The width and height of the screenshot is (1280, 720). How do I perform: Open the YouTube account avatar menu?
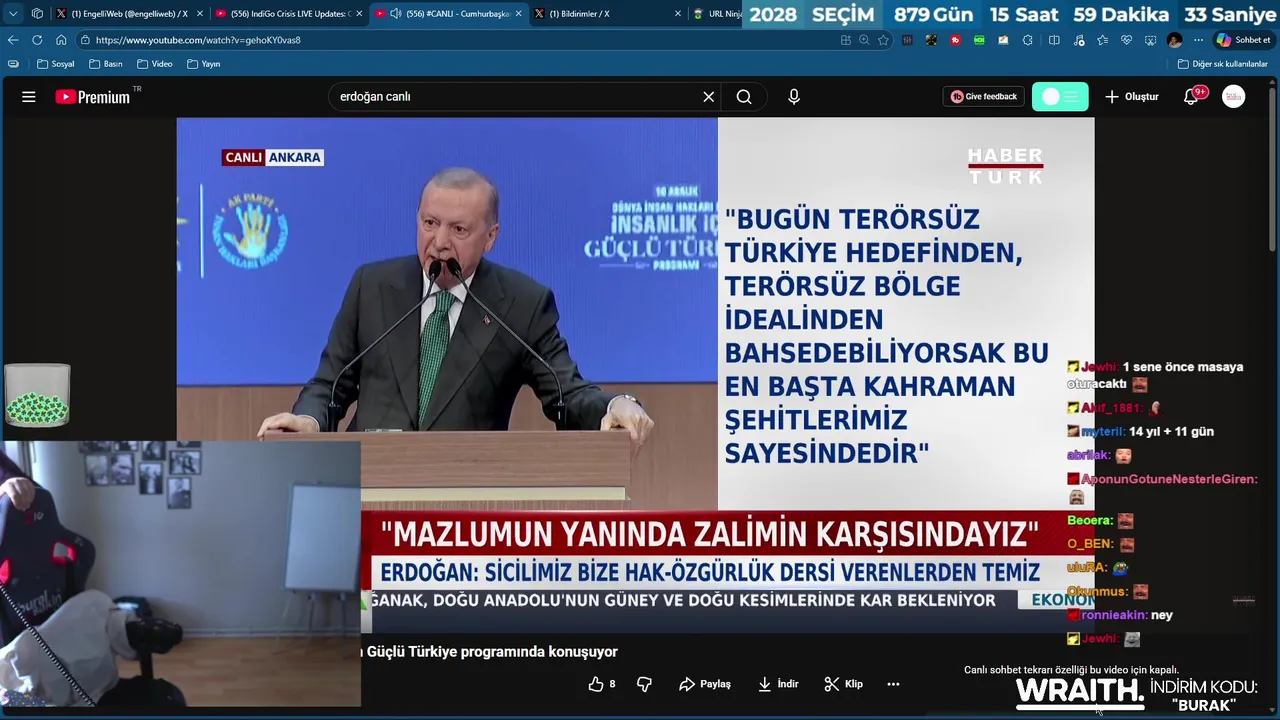point(1234,97)
